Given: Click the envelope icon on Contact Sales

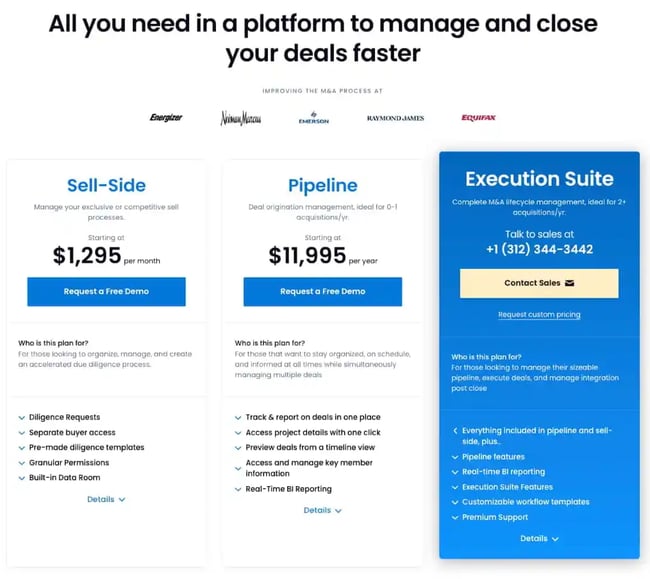Looking at the screenshot, I should pos(570,283).
